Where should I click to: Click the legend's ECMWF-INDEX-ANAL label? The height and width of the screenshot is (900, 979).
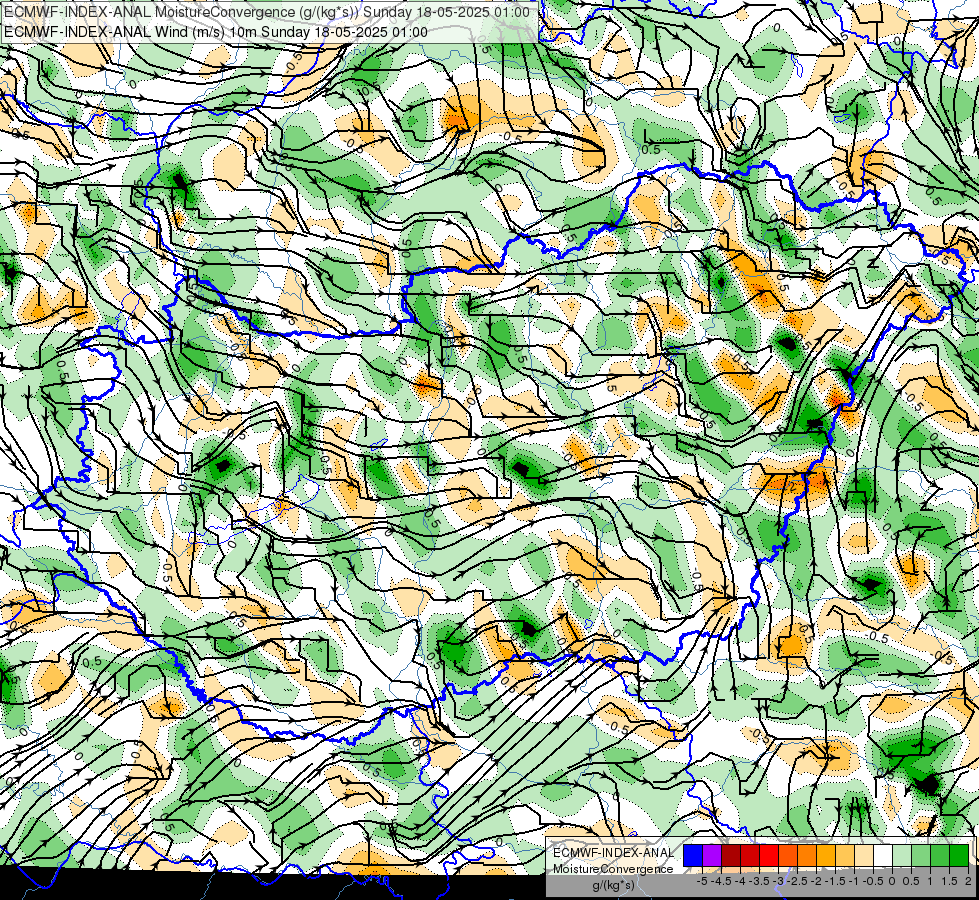[x=614, y=853]
